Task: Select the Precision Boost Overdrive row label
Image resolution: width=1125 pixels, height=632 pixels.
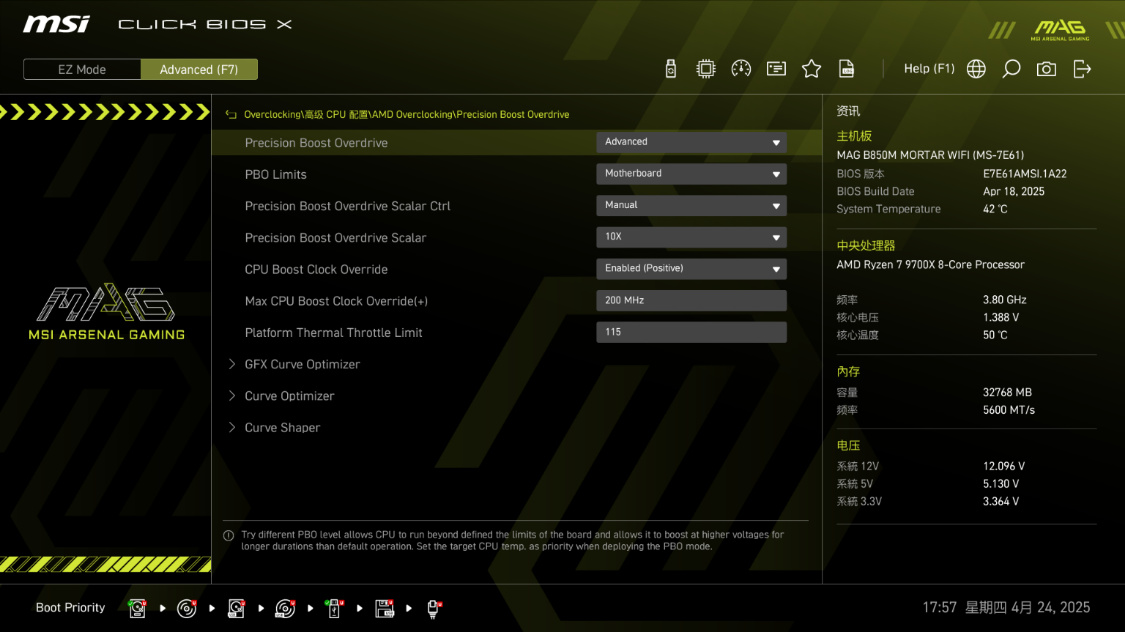Action: click(316, 143)
